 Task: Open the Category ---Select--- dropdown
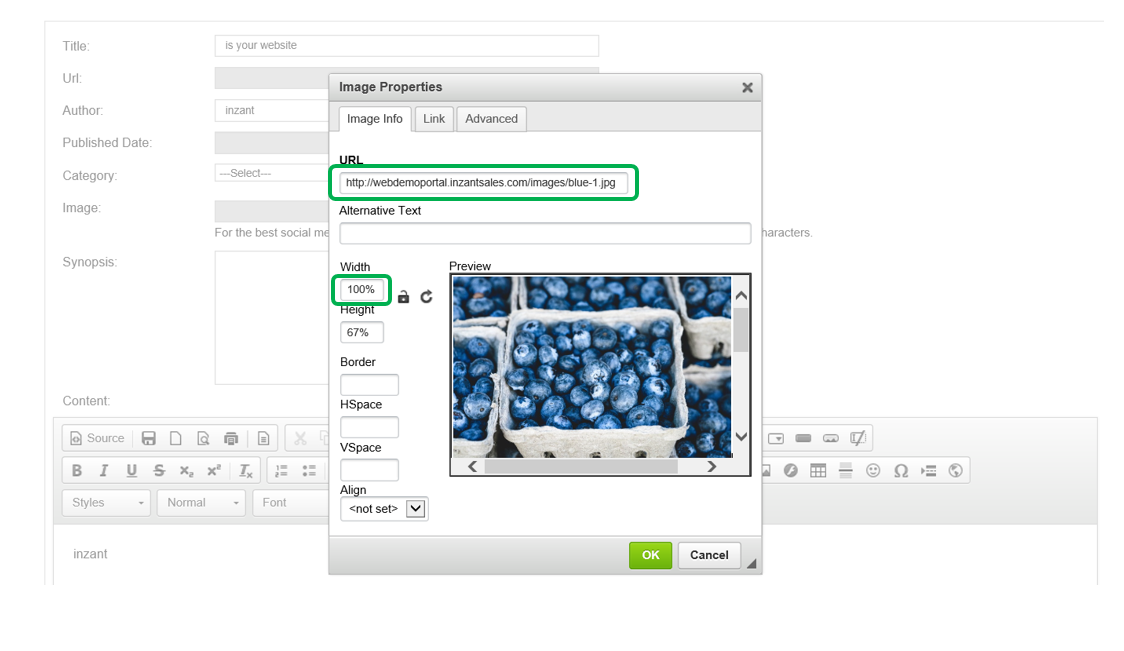[272, 173]
